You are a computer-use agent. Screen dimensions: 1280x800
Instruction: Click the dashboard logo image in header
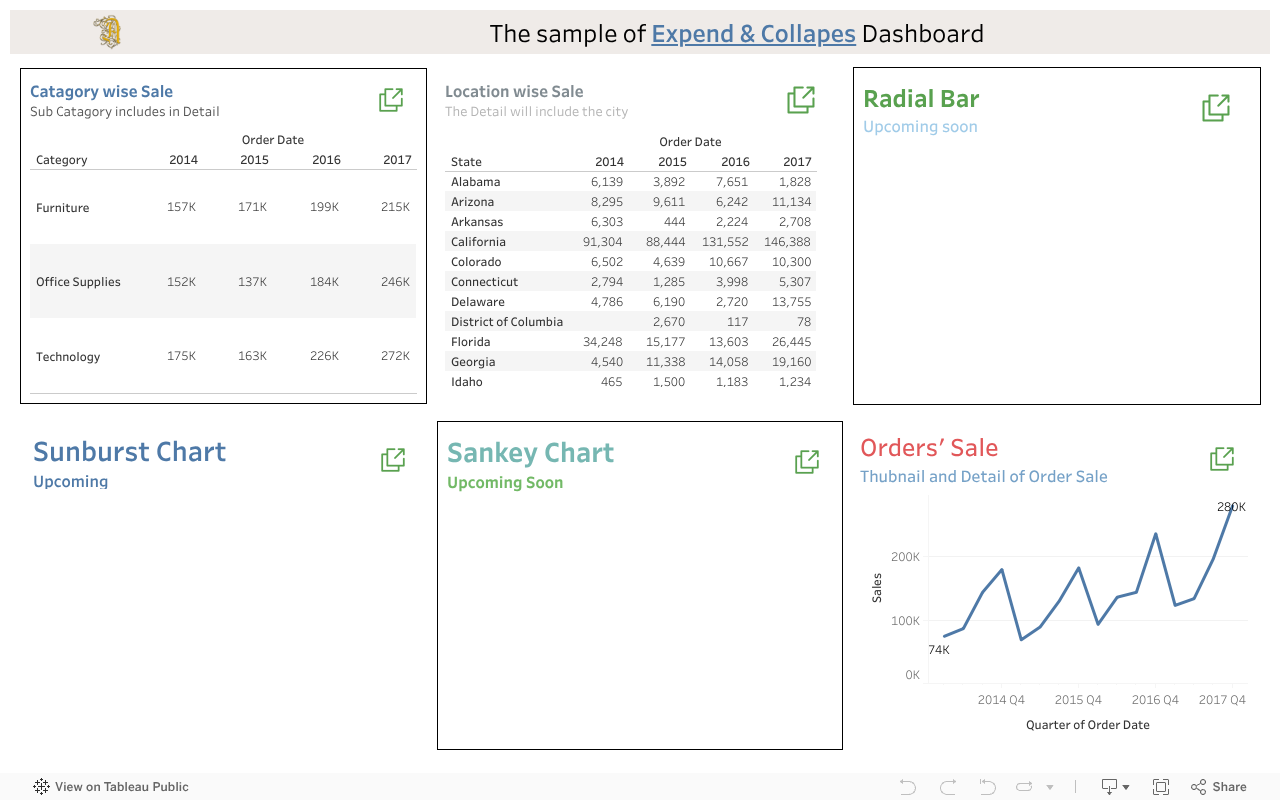pos(108,32)
